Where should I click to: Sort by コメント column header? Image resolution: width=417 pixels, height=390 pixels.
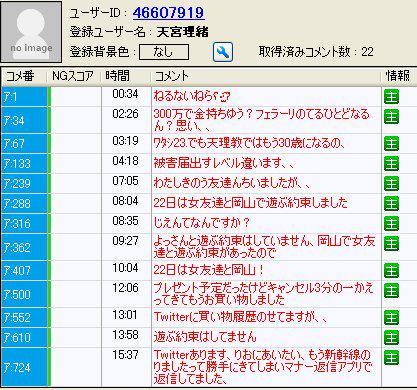266,76
